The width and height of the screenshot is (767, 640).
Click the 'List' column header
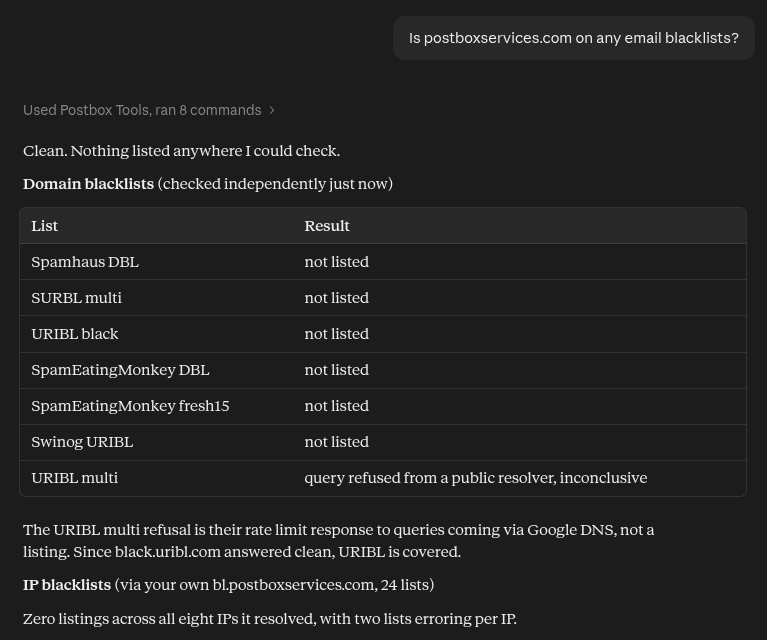click(x=45, y=226)
